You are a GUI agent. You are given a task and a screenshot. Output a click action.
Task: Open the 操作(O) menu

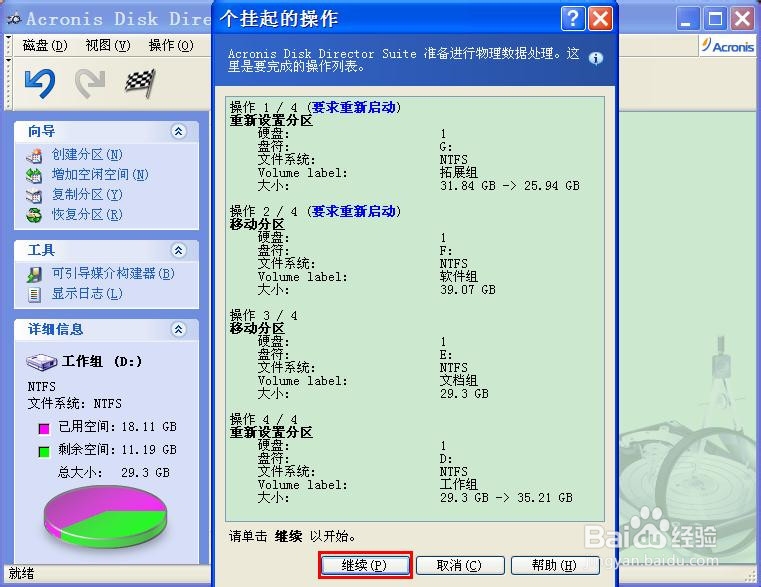coord(171,46)
